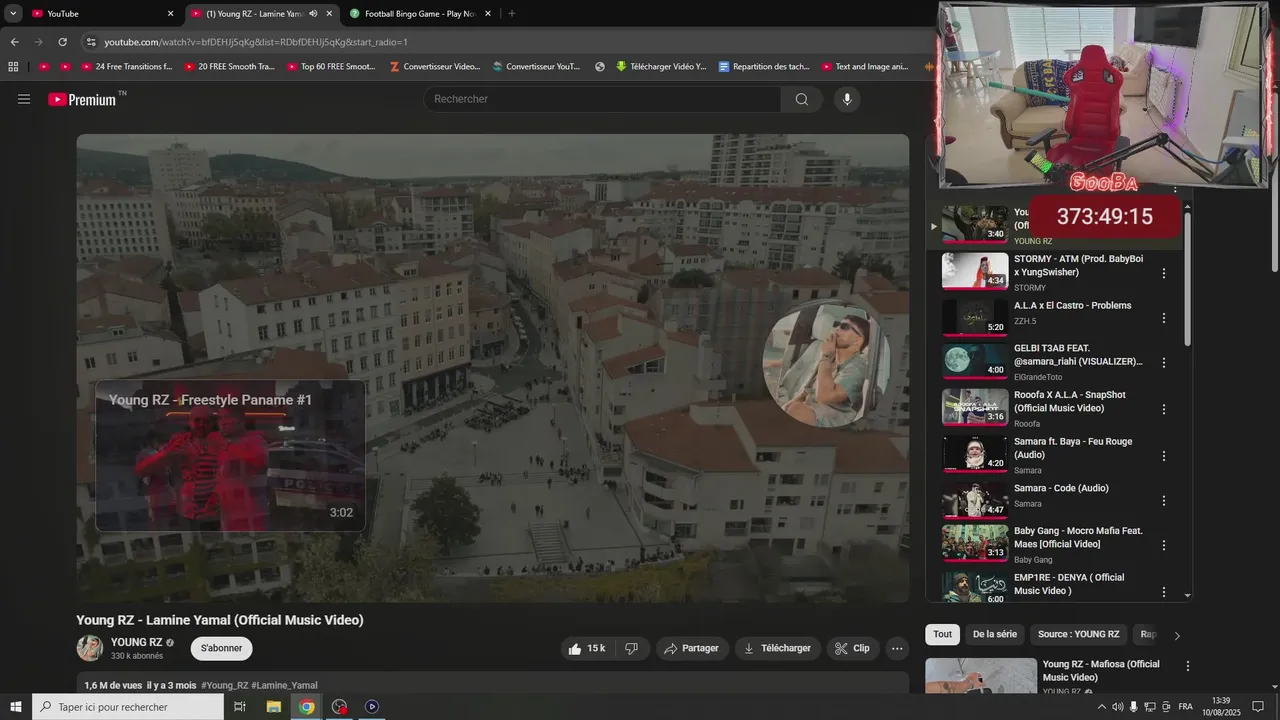The width and height of the screenshot is (1280, 720).
Task: Select the 'Tout' filter chip
Action: 942,634
